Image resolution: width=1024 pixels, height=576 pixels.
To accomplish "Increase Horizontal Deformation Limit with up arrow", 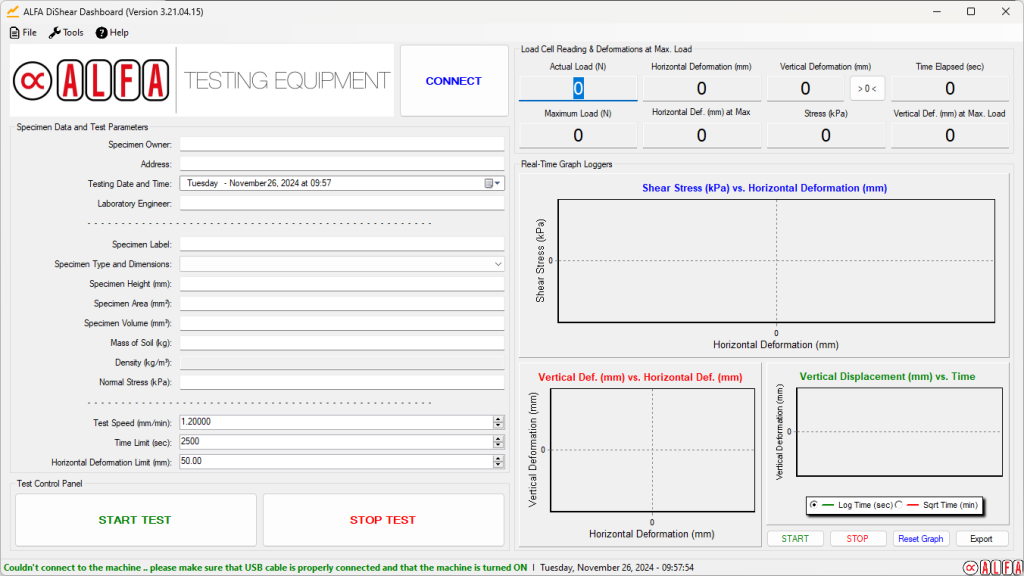I will 498,458.
